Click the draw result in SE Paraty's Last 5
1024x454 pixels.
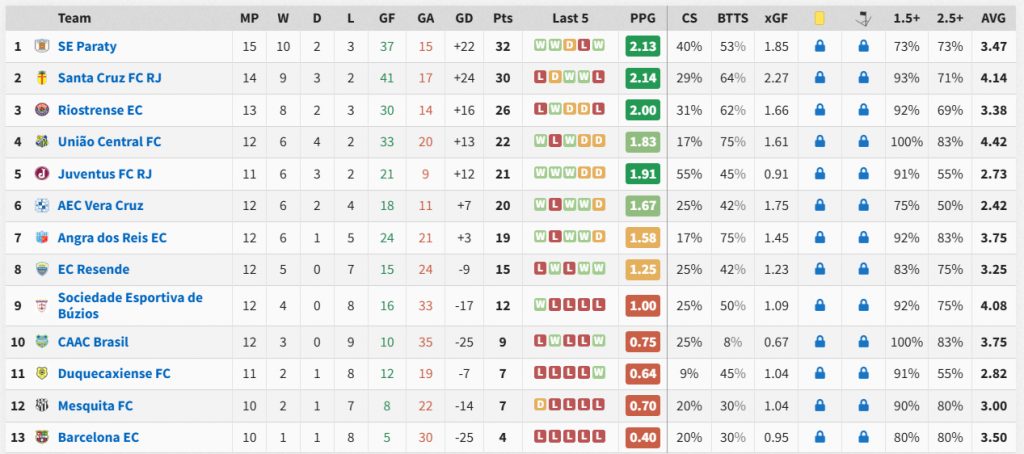[x=570, y=46]
